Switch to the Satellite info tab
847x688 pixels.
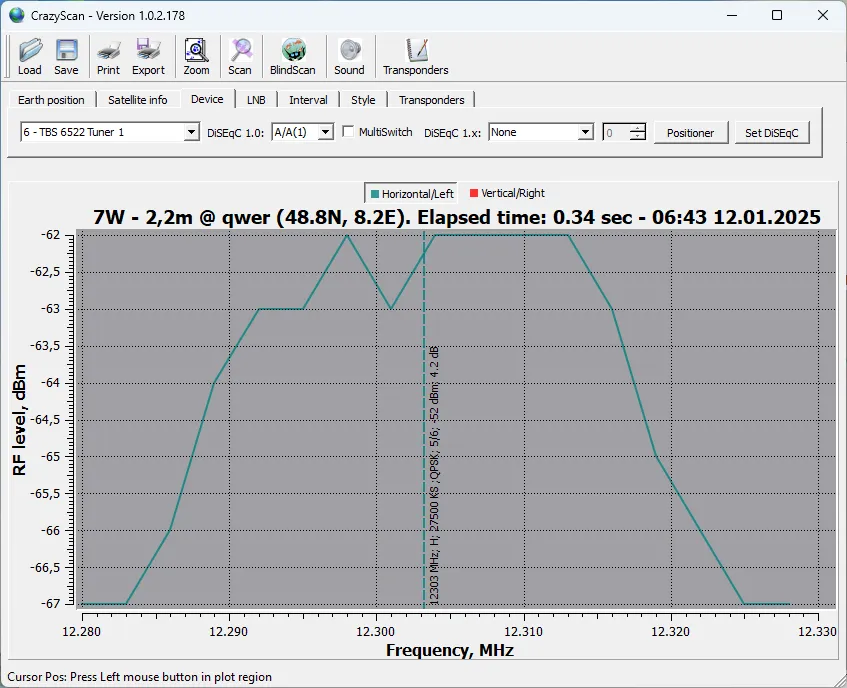pos(138,100)
